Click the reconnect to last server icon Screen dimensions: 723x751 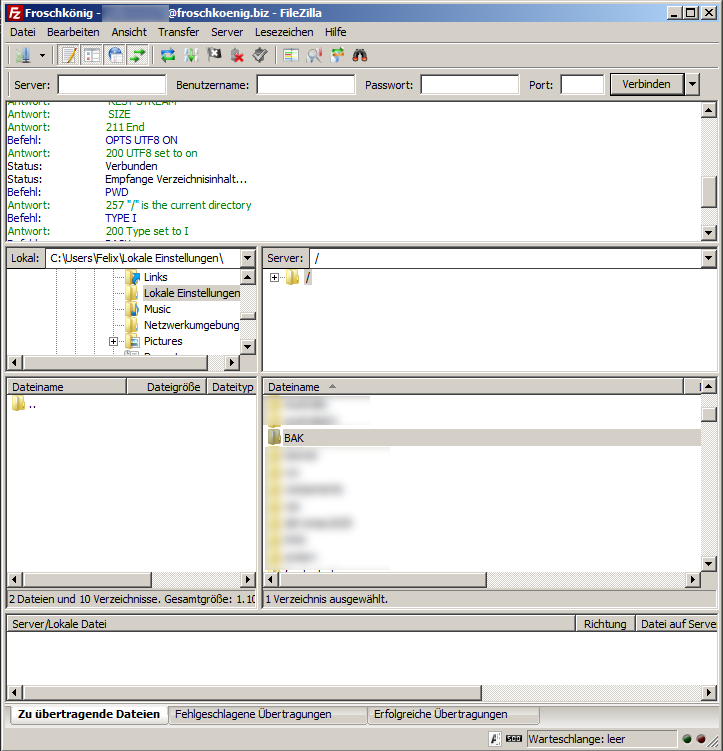tap(260, 55)
